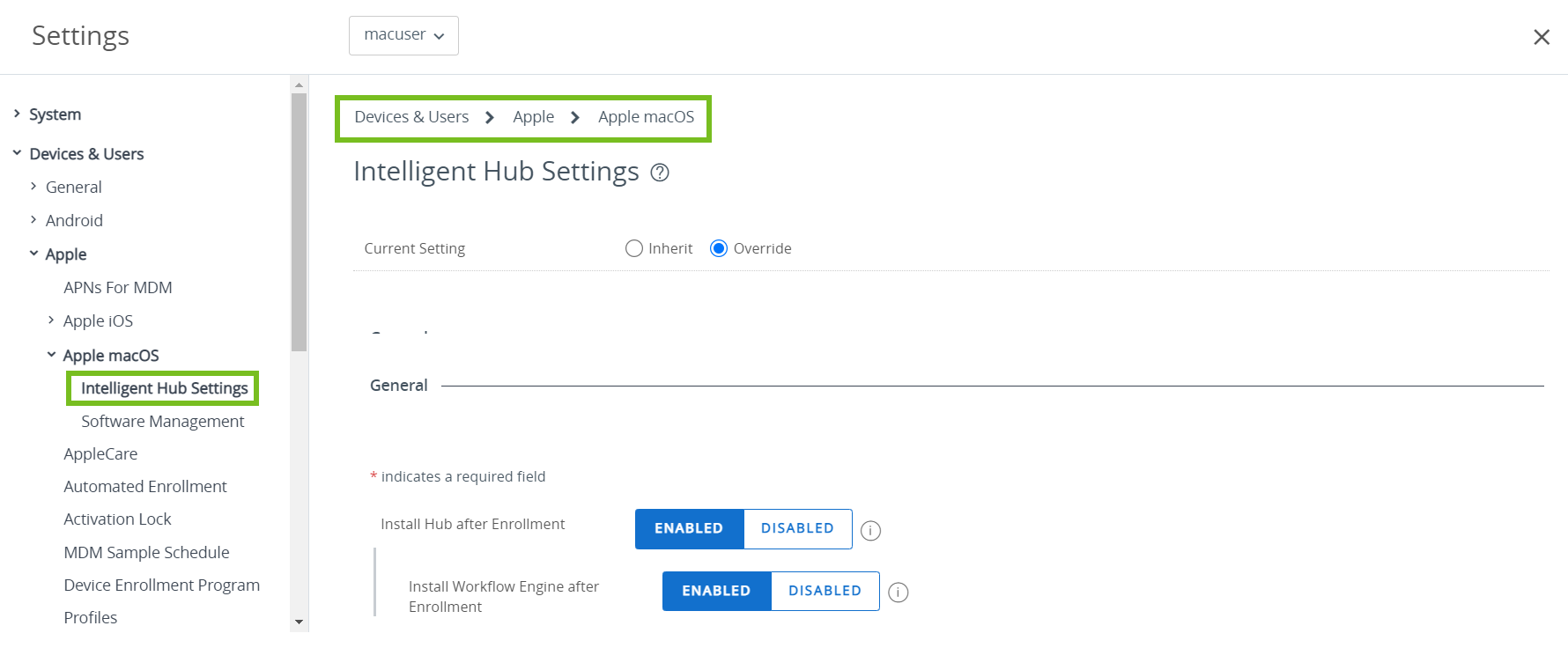
Task: Open the macuser organization group dropdown
Action: (403, 35)
